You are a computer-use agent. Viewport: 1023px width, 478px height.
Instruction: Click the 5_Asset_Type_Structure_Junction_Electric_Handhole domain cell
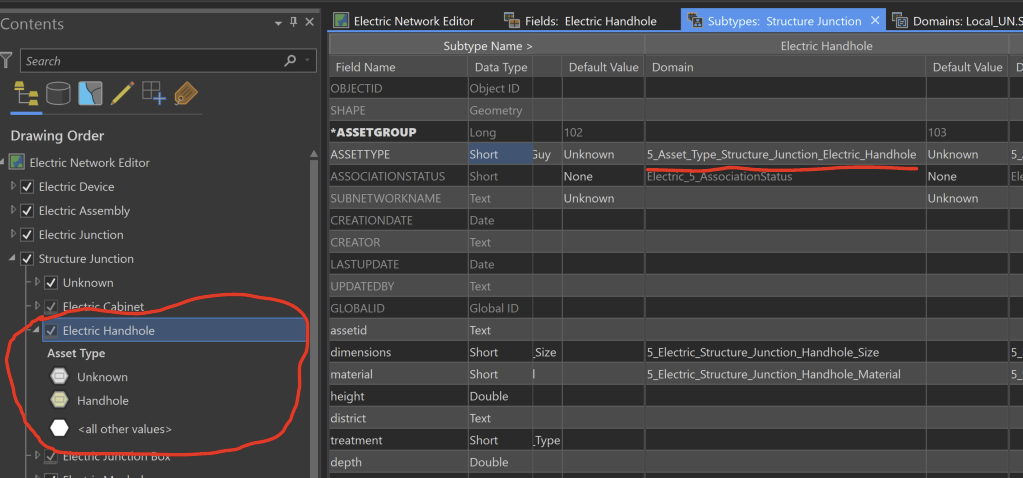(x=785, y=155)
